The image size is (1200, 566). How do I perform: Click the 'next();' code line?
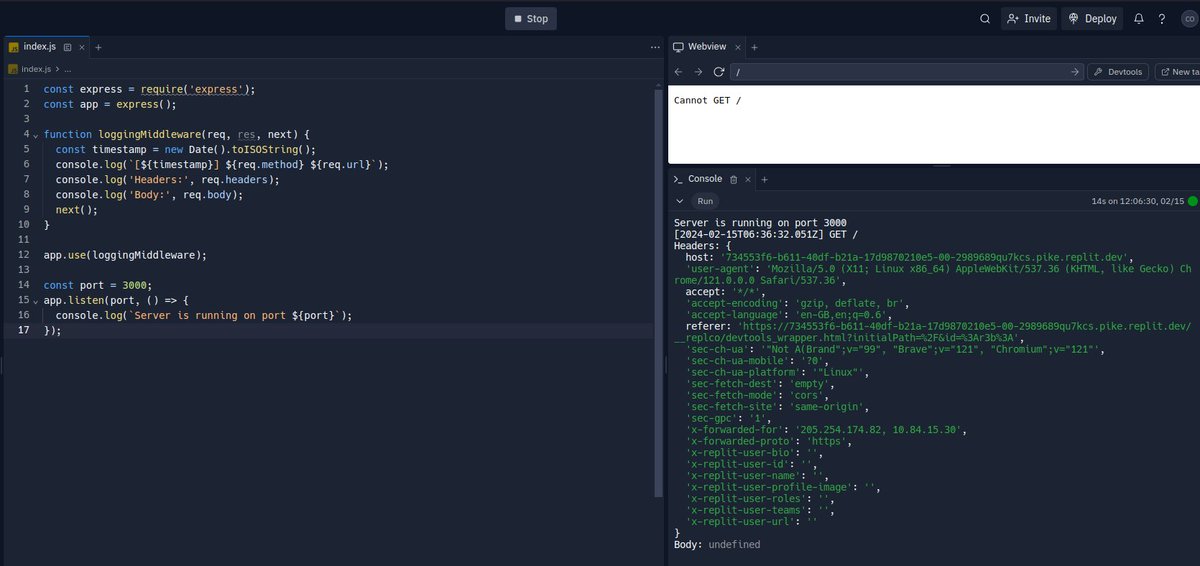[x=77, y=210]
